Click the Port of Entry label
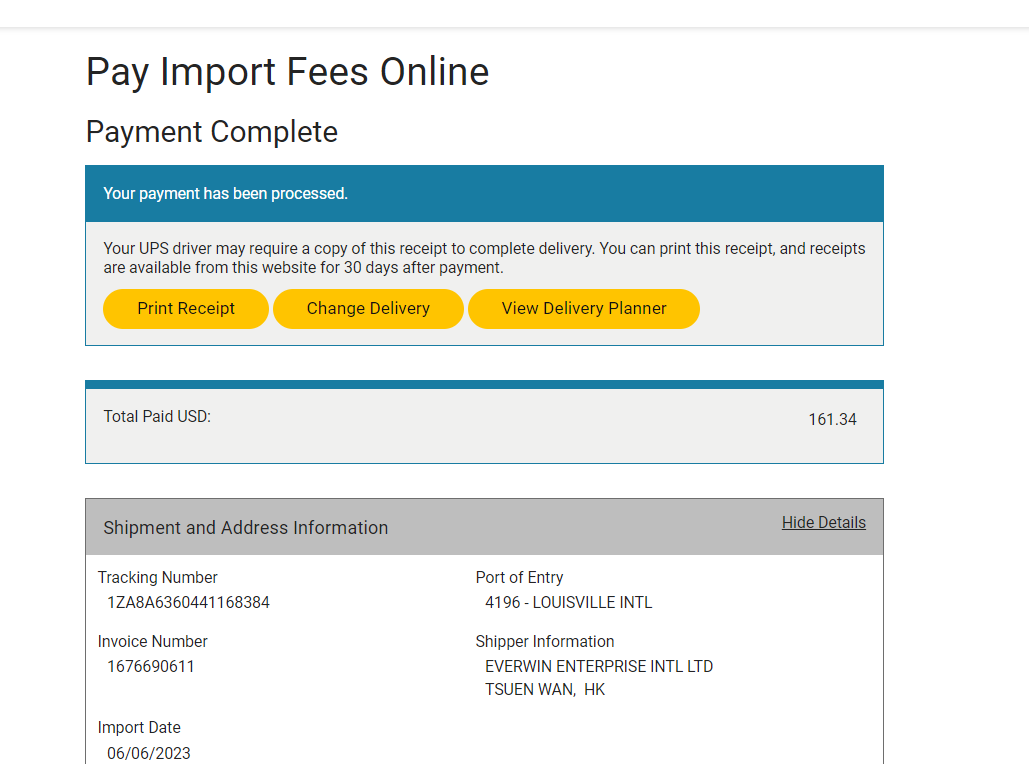The image size is (1029, 764). pyautogui.click(x=519, y=578)
